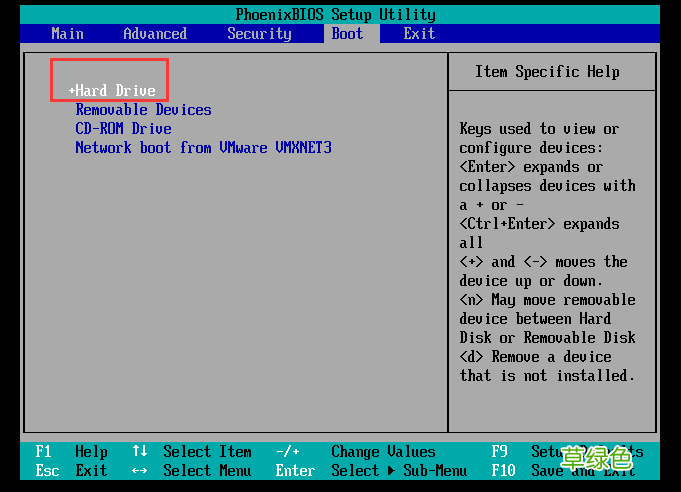Viewport: 681px width, 492px height.
Task: Select Removable Devices boot entry
Action: 143,109
